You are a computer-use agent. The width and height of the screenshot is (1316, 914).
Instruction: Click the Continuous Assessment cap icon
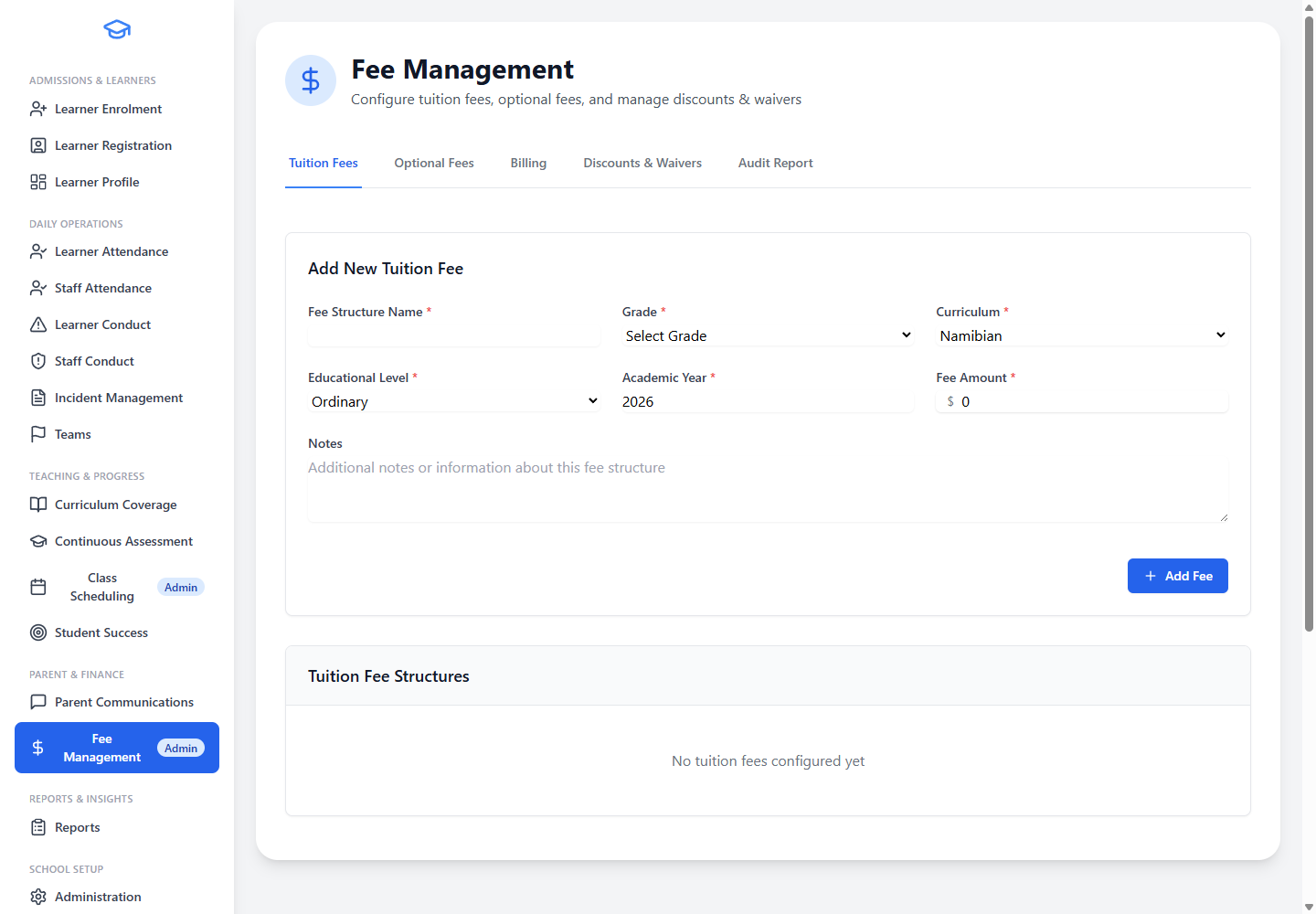[x=38, y=541]
